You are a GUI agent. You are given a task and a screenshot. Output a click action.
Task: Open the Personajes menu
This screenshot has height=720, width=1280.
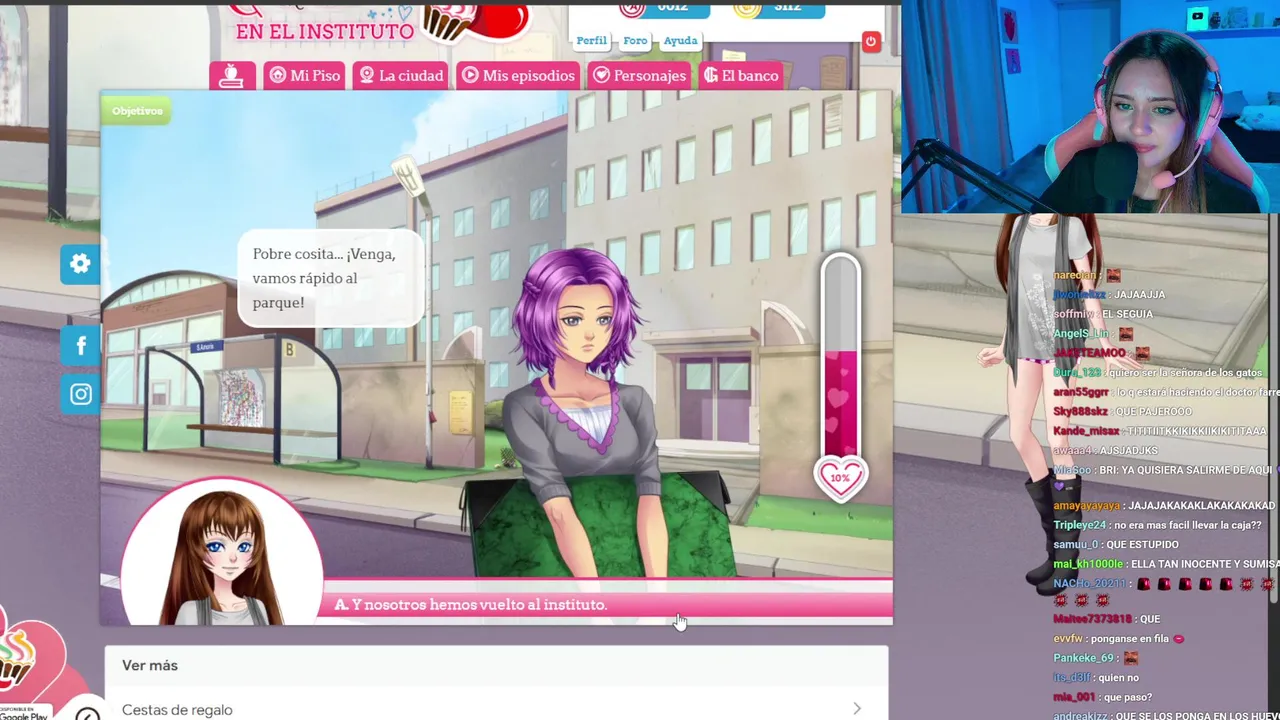tap(639, 75)
